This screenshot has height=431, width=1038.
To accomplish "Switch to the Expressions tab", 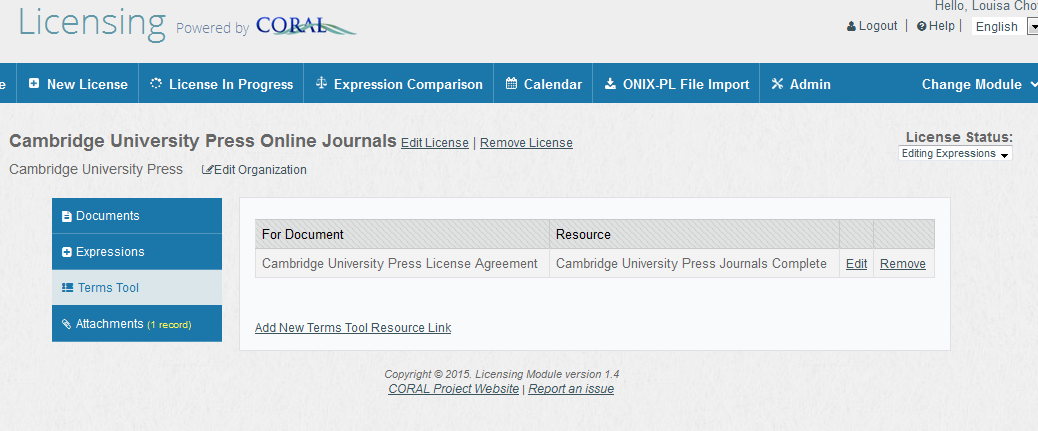I will 137,252.
